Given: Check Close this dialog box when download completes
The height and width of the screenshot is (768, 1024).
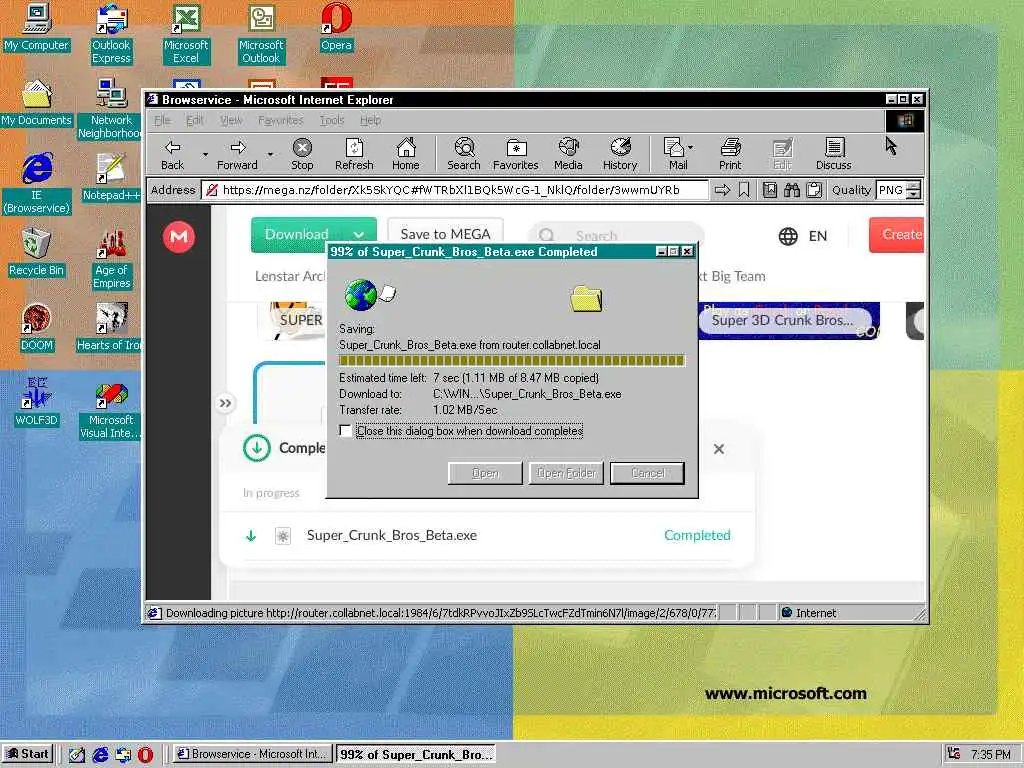Looking at the screenshot, I should pos(345,431).
